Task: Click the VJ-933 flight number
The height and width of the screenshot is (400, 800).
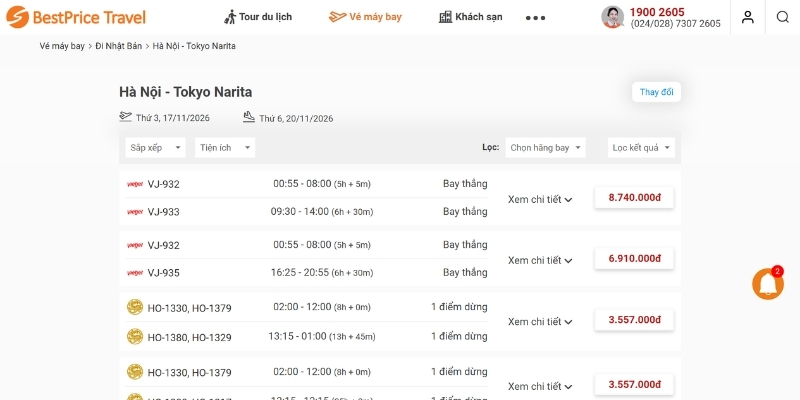Action: click(x=163, y=212)
